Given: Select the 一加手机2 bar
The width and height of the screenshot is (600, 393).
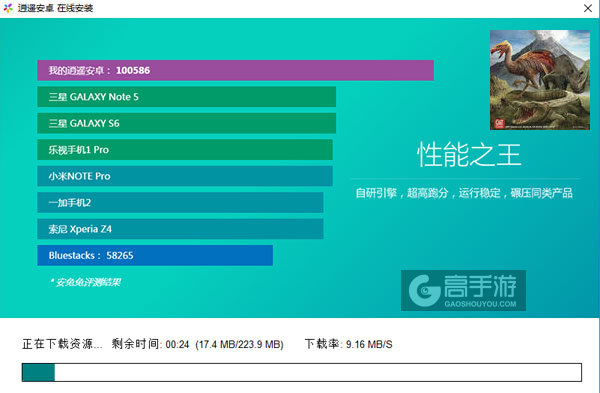Looking at the screenshot, I should (180, 202).
